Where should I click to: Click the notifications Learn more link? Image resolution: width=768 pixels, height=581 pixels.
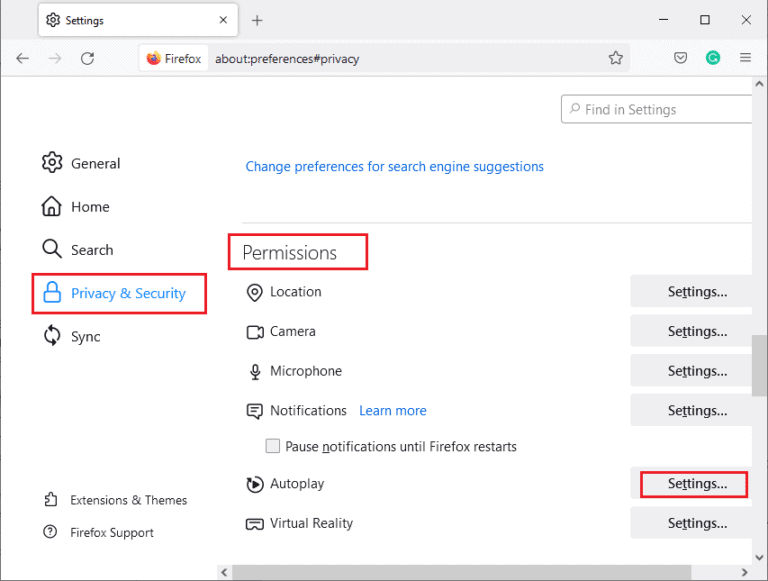click(x=393, y=411)
